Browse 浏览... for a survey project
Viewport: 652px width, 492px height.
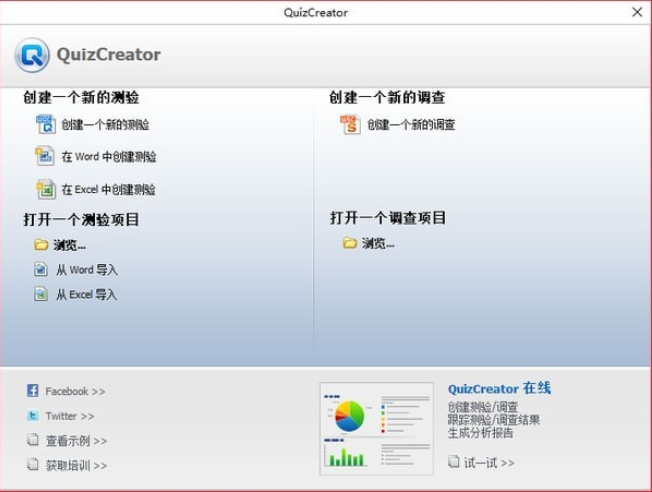[x=378, y=243]
